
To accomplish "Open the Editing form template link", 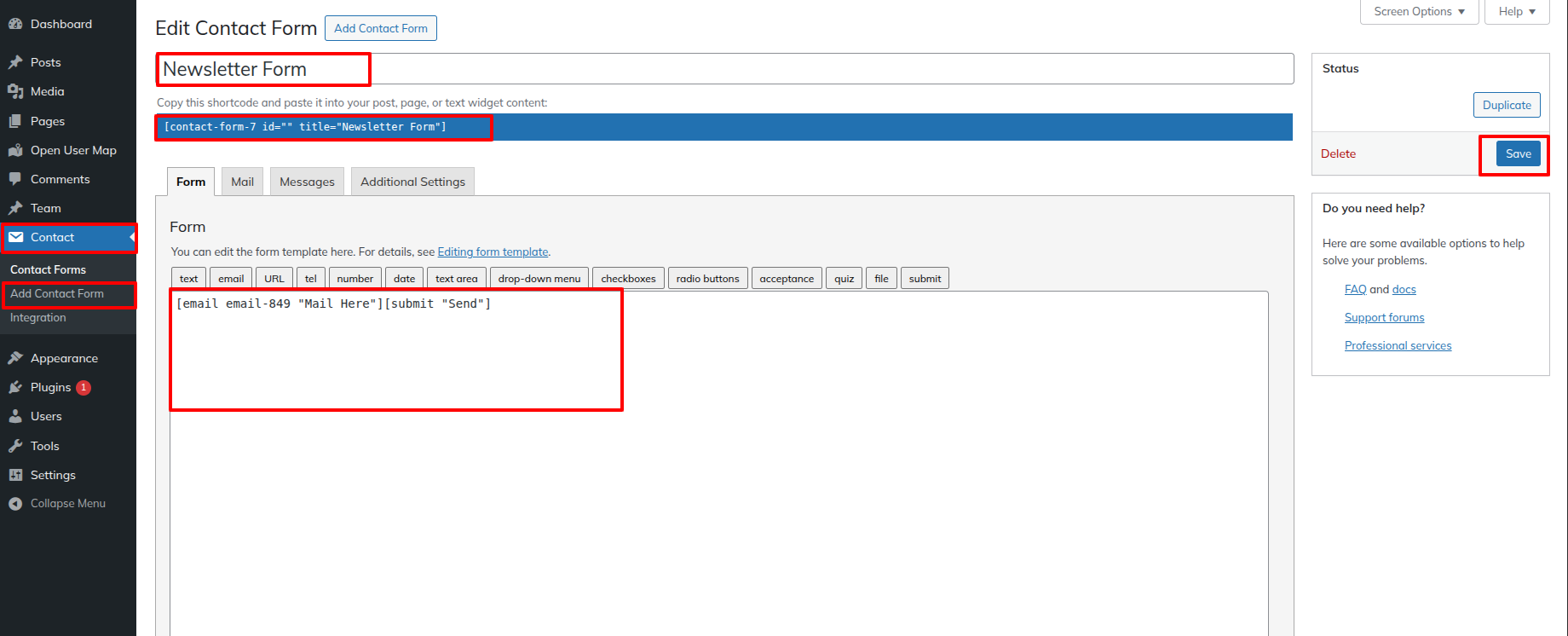I will 493,252.
